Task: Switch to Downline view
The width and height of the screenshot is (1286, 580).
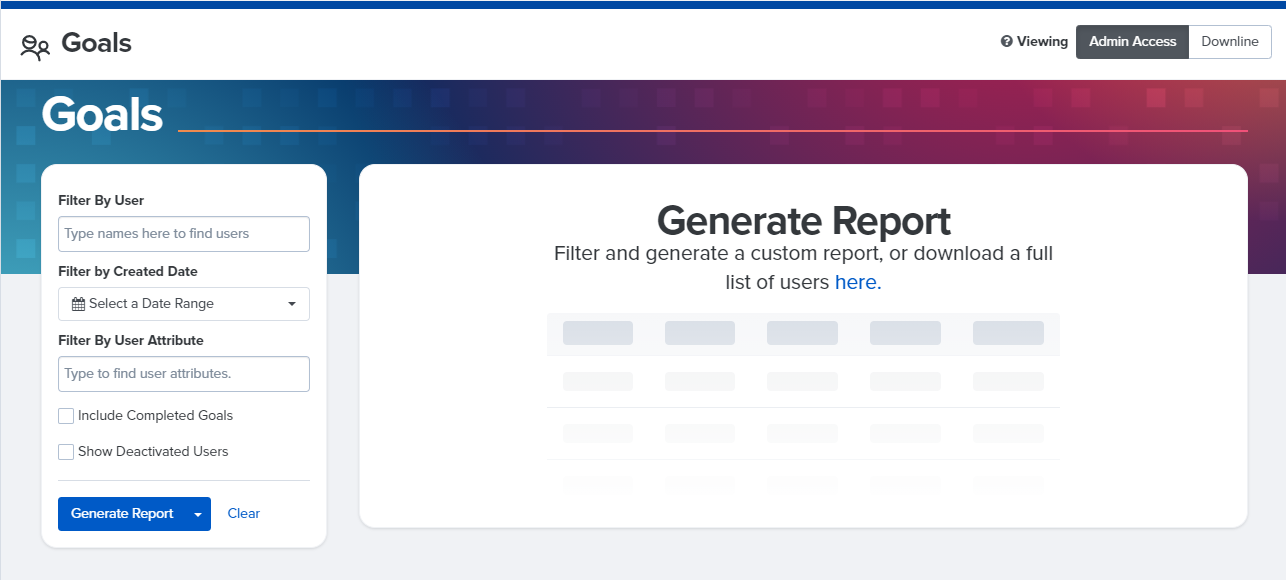Action: click(x=1230, y=42)
